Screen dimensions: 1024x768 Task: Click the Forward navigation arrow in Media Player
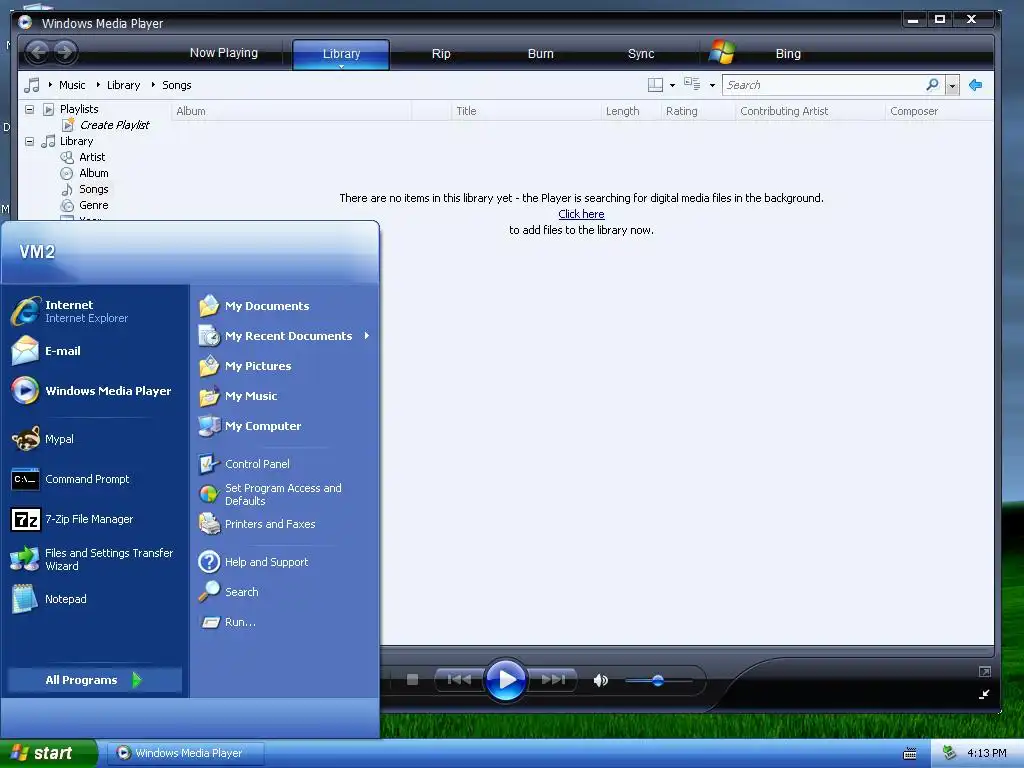click(x=65, y=52)
